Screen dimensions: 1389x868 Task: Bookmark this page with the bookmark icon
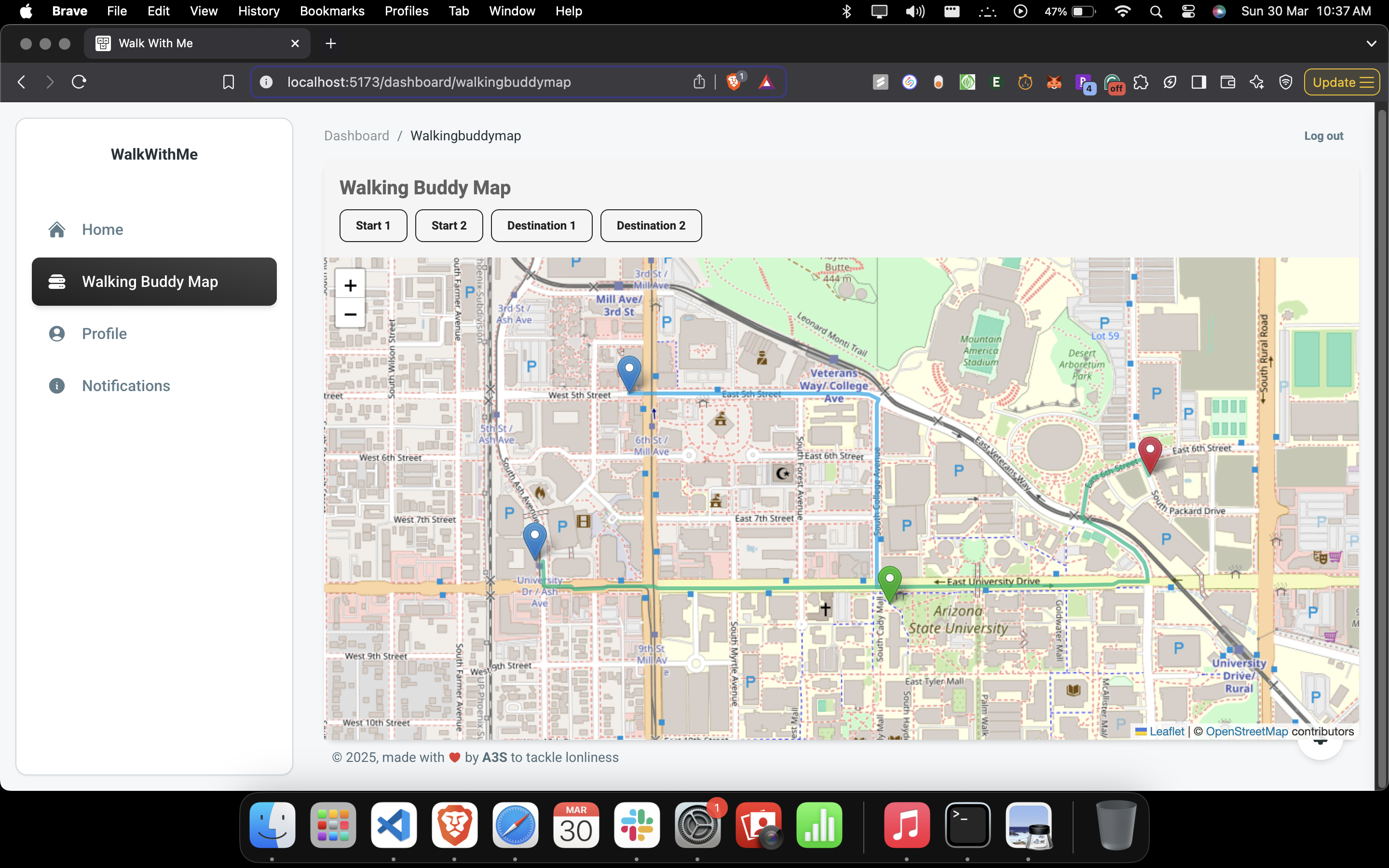pyautogui.click(x=229, y=82)
